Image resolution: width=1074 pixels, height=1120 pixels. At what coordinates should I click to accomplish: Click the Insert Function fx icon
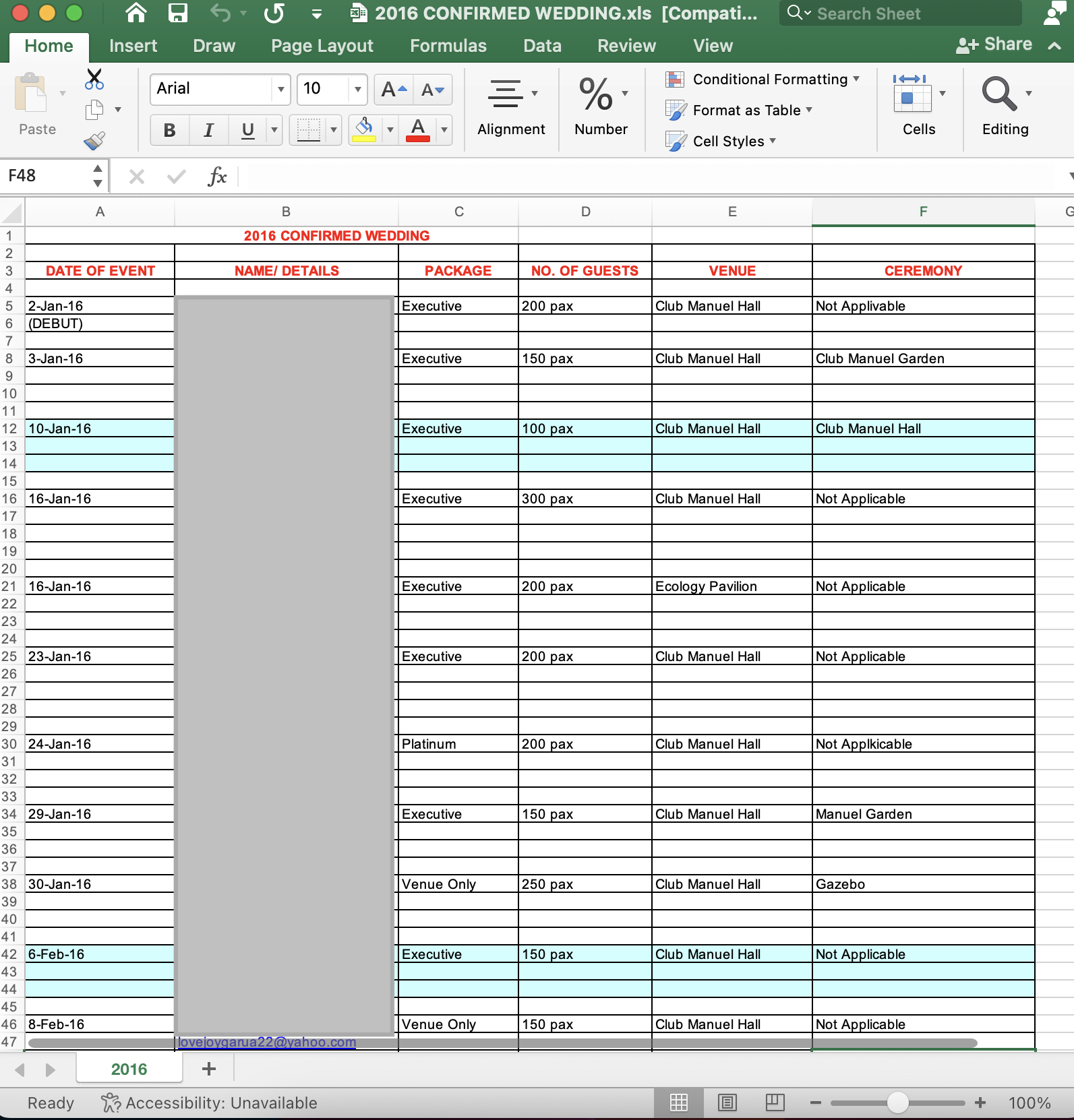(217, 177)
